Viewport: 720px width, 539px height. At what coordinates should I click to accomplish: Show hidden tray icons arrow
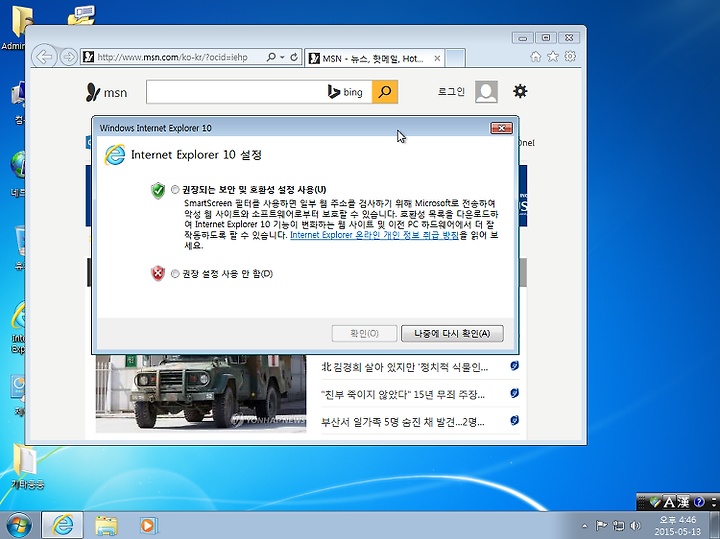point(584,526)
